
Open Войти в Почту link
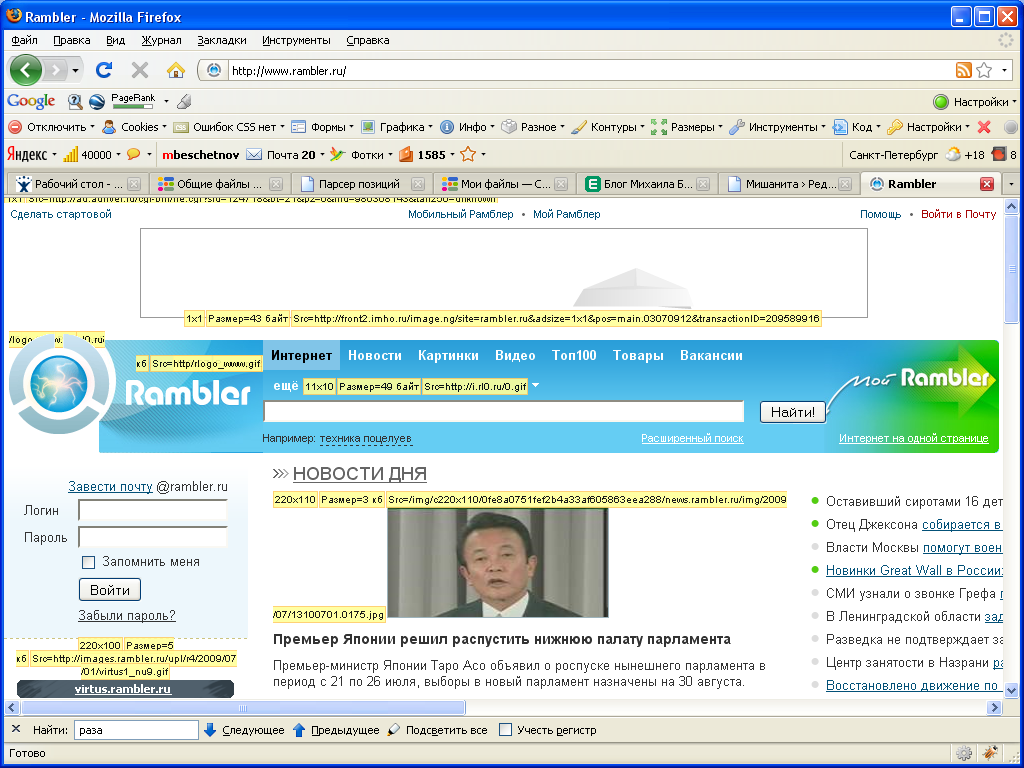[x=958, y=214]
